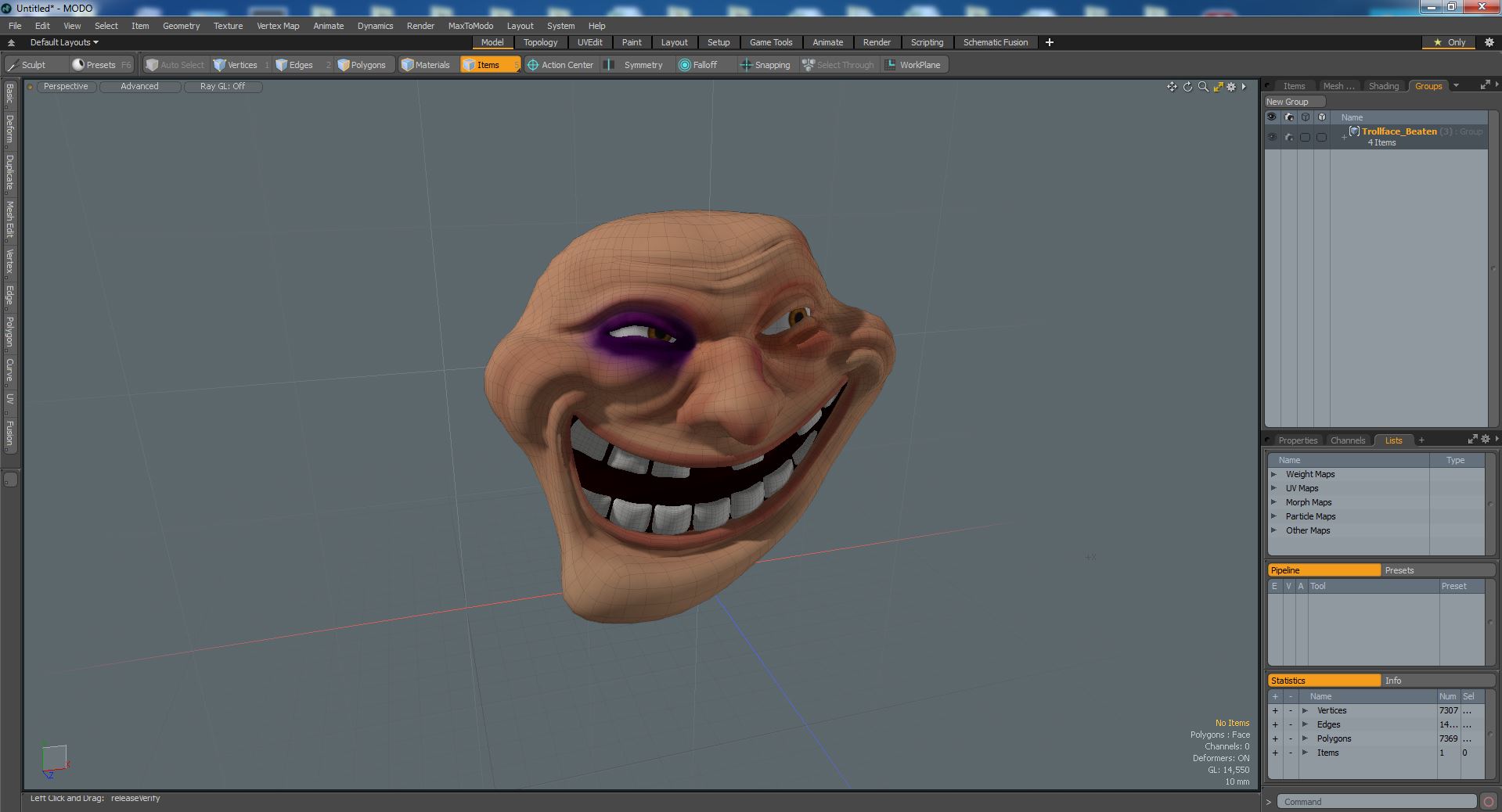Viewport: 1502px width, 812px height.
Task: Expand the viewport controls arrow
Action: point(1244,87)
